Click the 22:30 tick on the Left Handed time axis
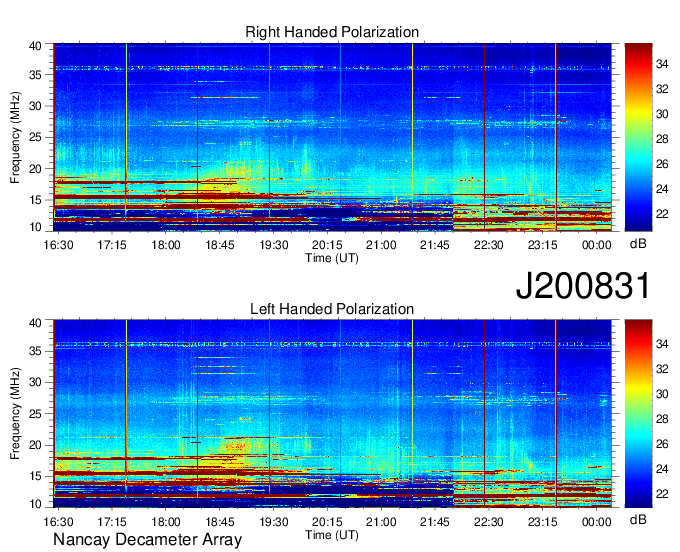Viewport: 680px width, 552px height. pos(489,522)
